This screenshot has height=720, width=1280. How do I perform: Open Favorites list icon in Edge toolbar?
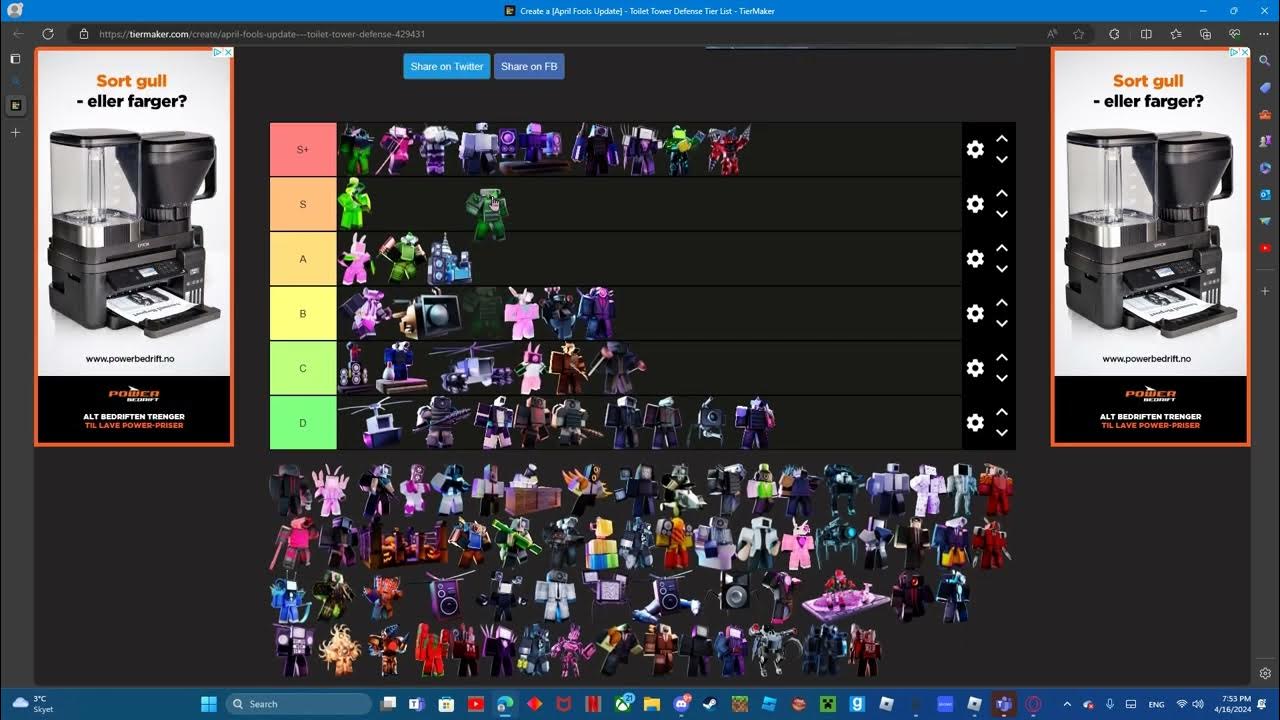[x=1176, y=34]
